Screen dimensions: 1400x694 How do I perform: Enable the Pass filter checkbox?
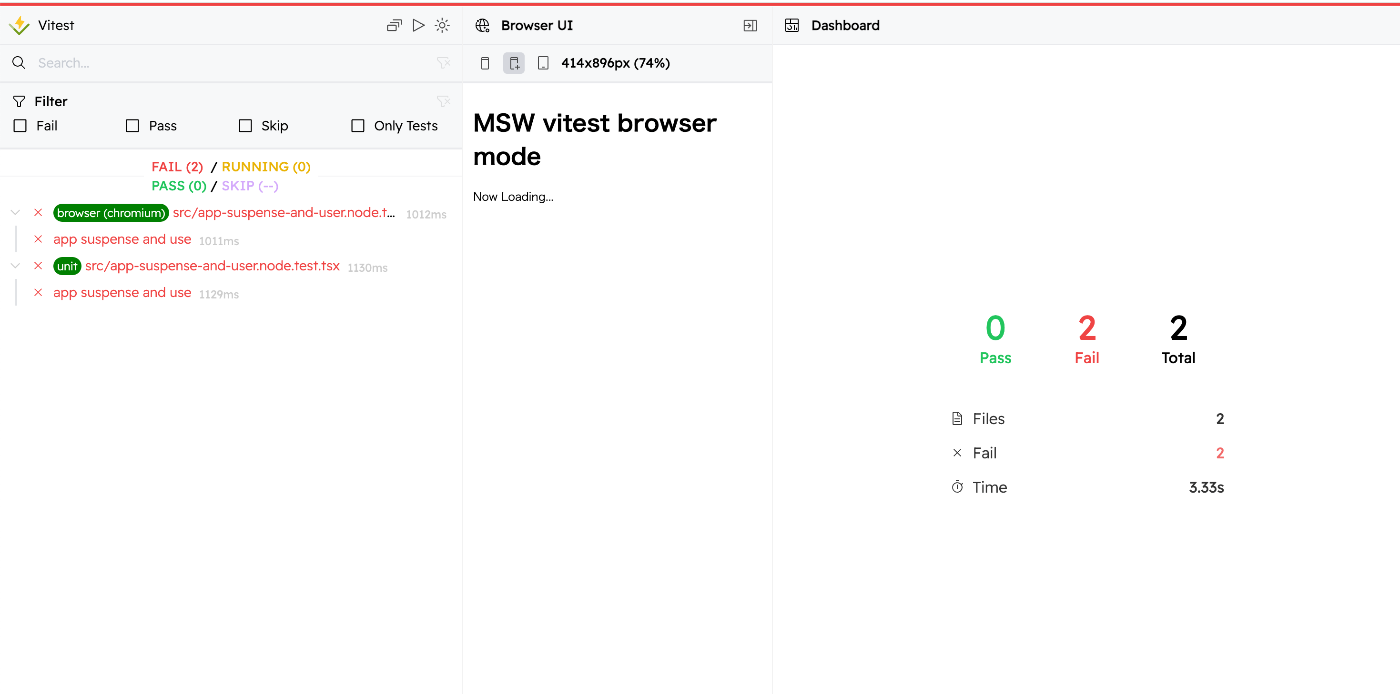click(132, 126)
